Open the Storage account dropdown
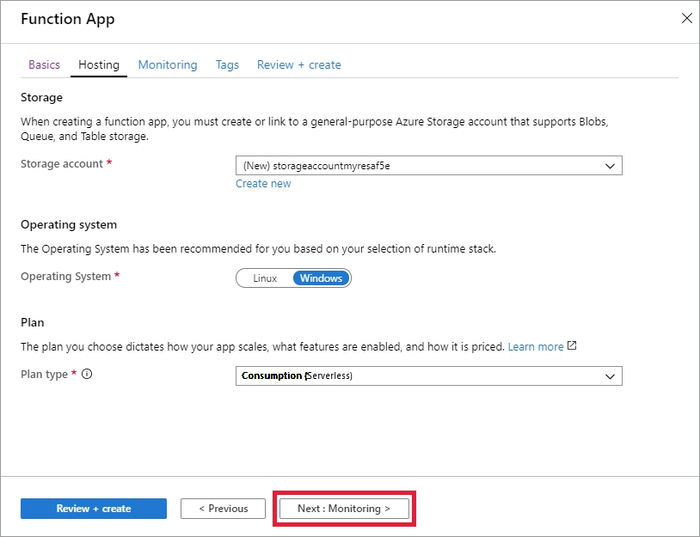Screen dimensions: 700x537 coord(429,166)
